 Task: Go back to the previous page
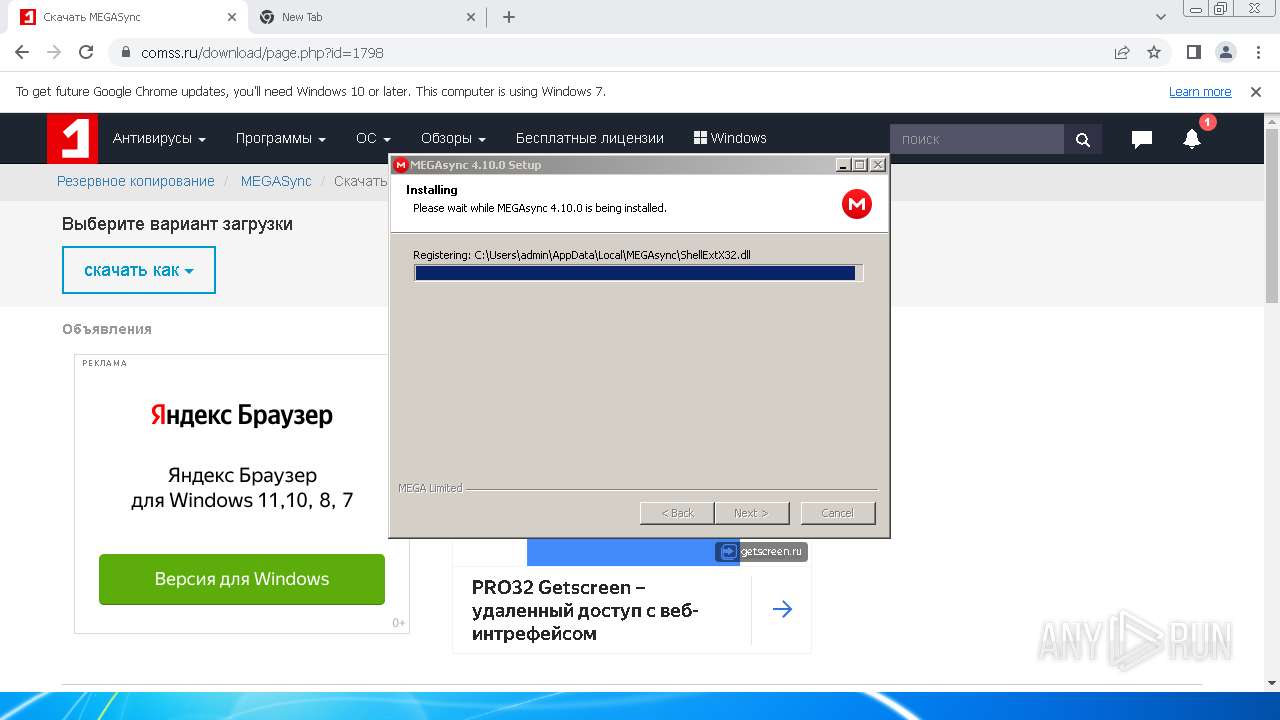(x=22, y=52)
